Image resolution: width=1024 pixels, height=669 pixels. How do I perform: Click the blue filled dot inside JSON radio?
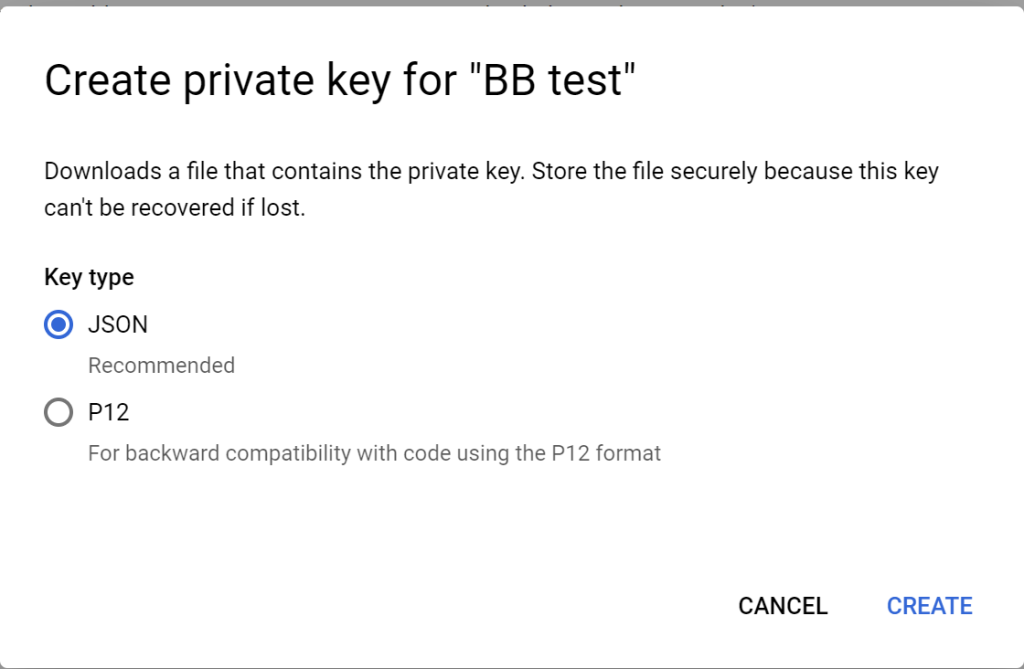coord(58,325)
